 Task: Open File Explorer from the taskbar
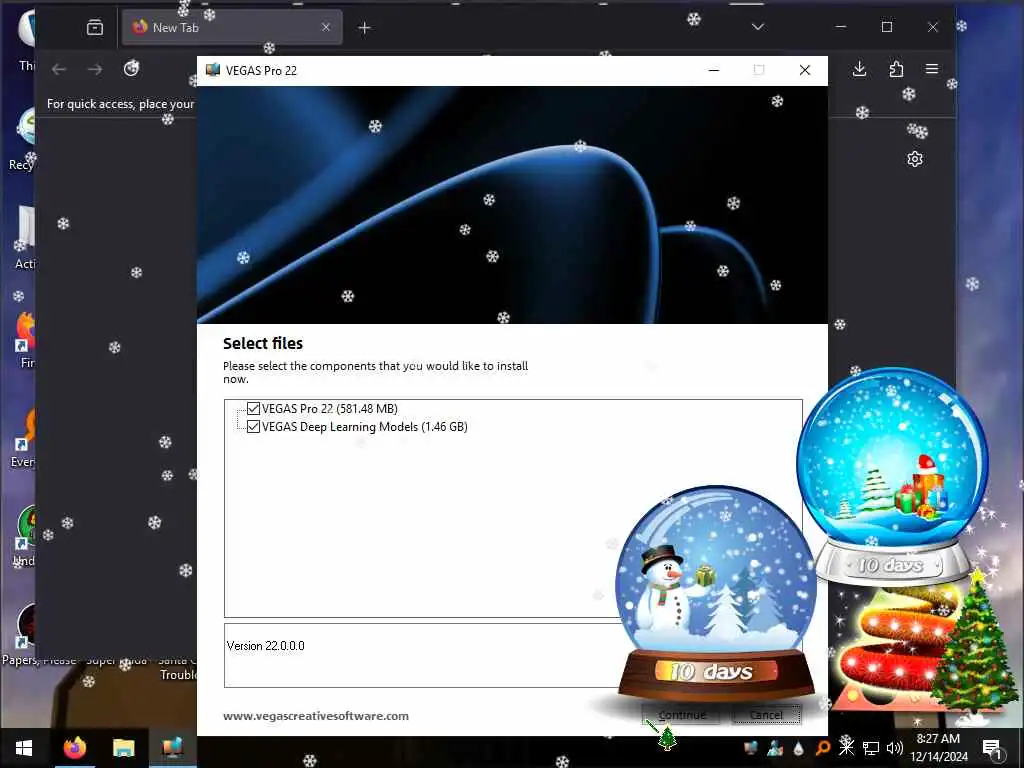(x=123, y=748)
